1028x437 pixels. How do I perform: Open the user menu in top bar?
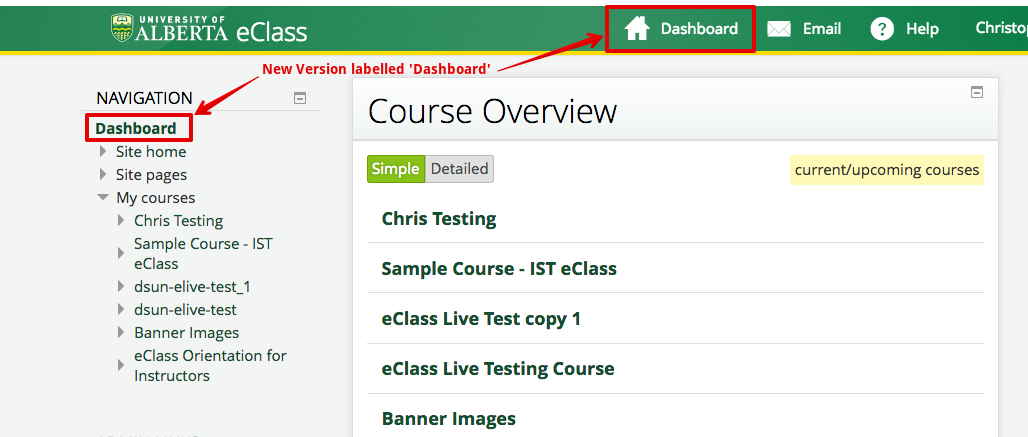[1000, 29]
